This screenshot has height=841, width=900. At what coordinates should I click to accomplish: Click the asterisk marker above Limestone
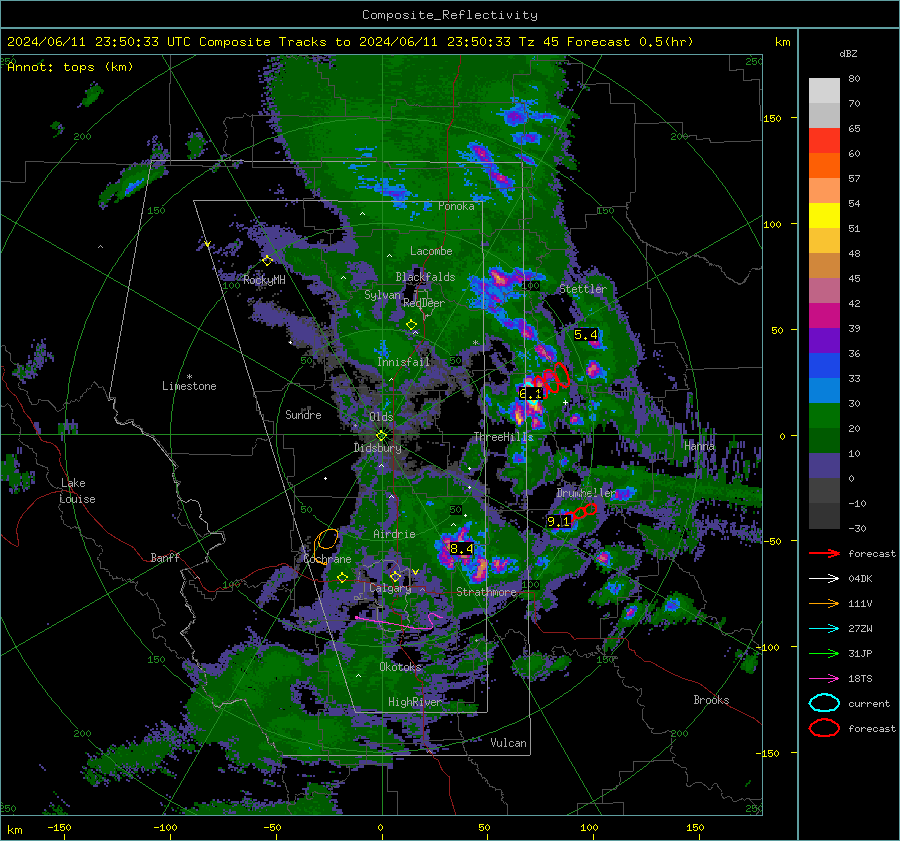189,377
